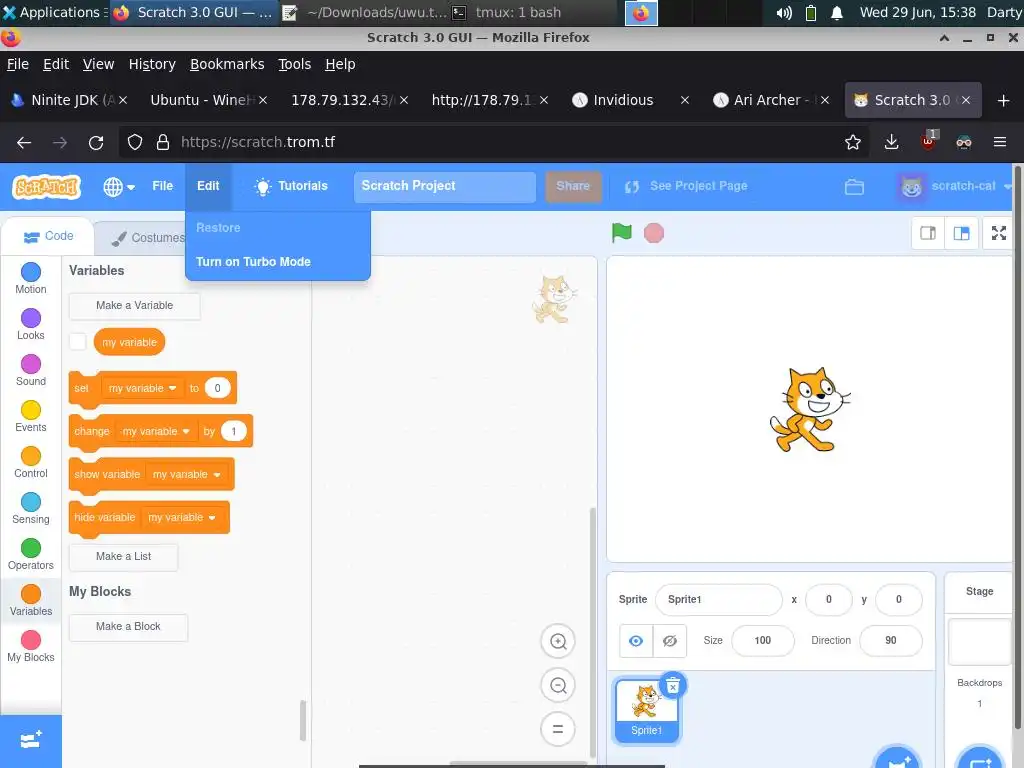The width and height of the screenshot is (1024, 768).
Task: Click the Sprite1 name field
Action: [718, 600]
